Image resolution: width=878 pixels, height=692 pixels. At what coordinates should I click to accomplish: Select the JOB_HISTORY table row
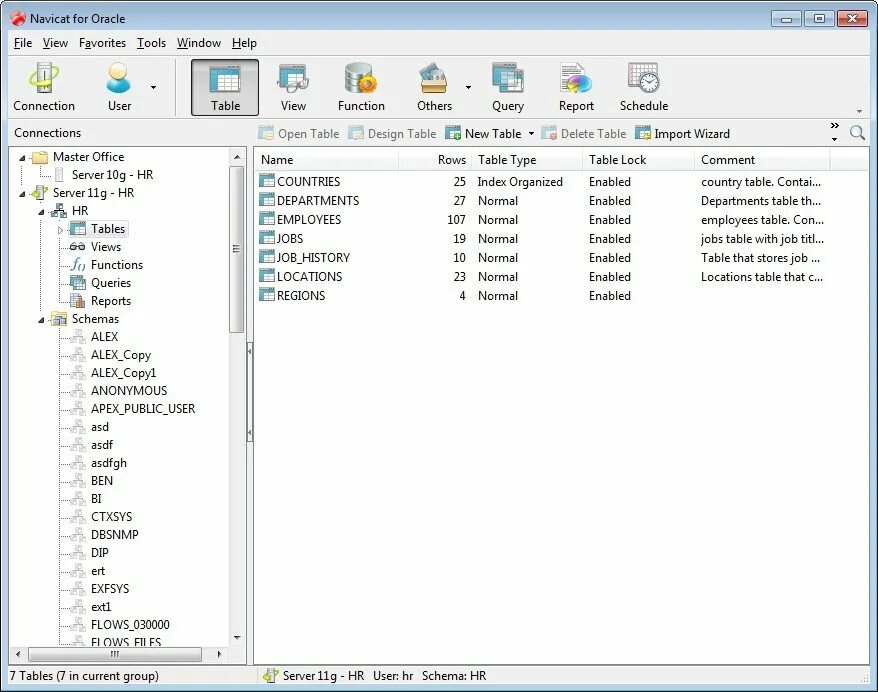(x=541, y=258)
